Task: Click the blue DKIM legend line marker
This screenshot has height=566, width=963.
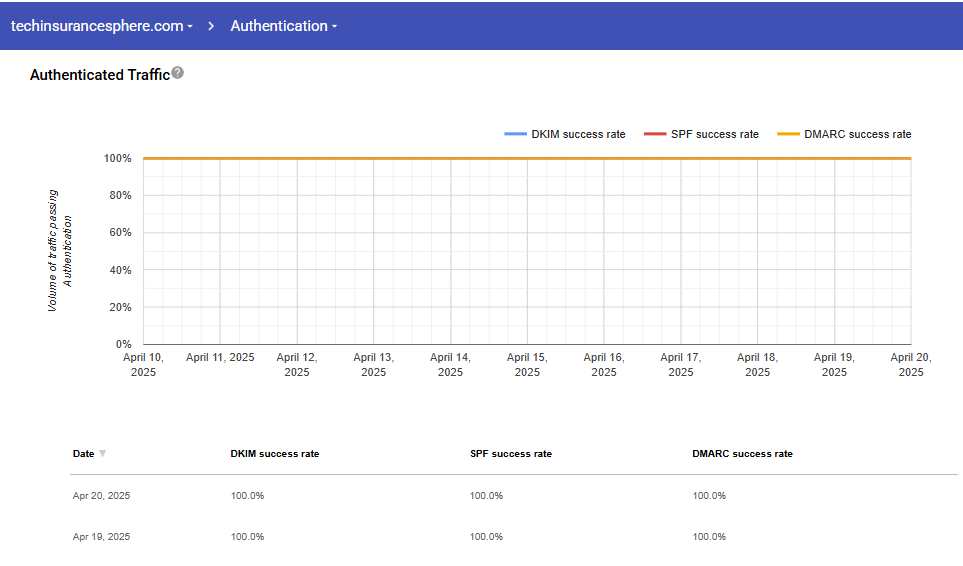Action: pos(515,134)
